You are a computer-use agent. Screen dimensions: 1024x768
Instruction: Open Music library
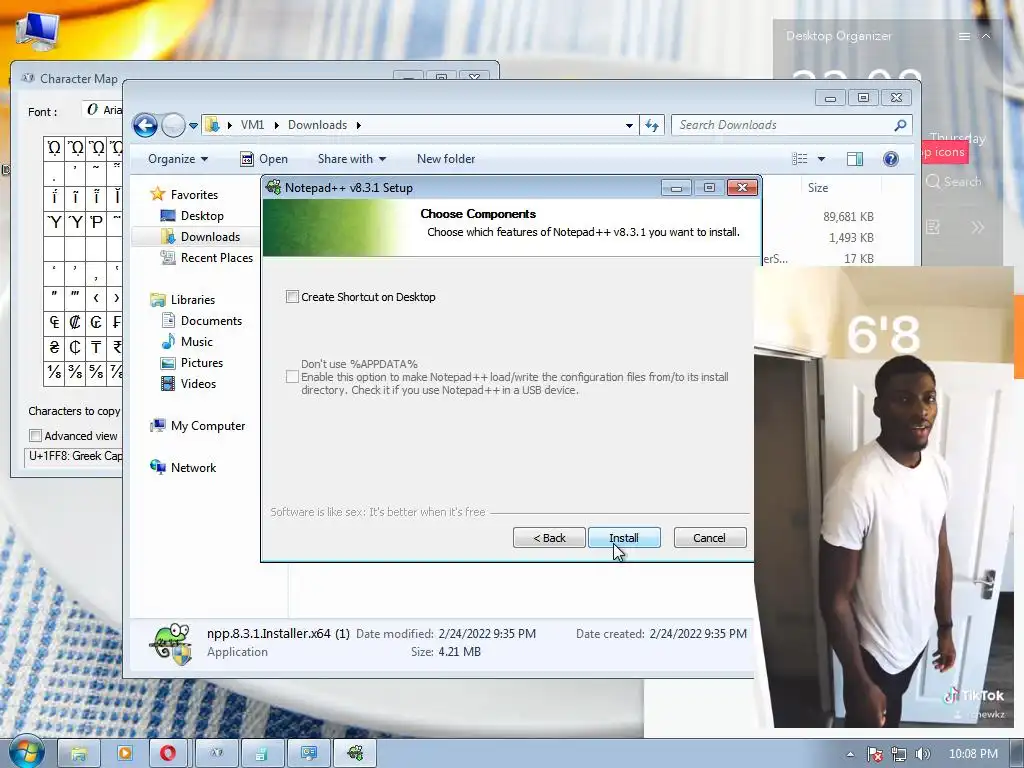tap(197, 342)
